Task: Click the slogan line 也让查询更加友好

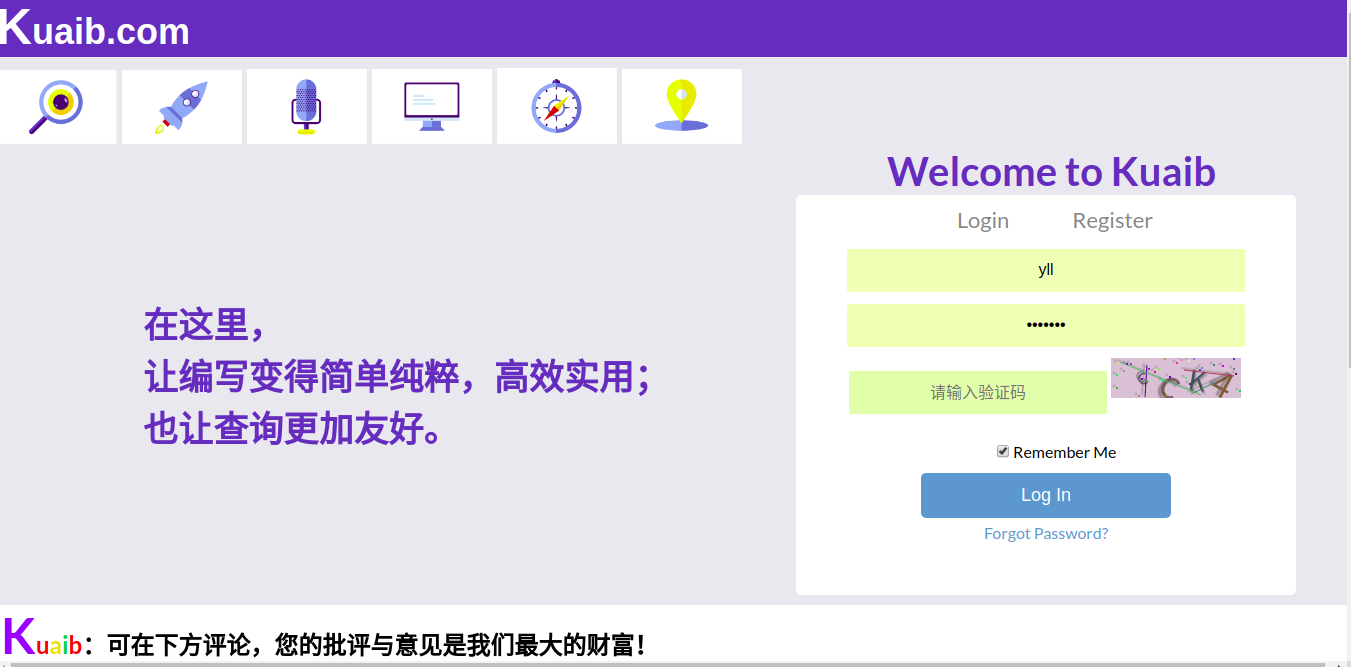Action: 295,430
